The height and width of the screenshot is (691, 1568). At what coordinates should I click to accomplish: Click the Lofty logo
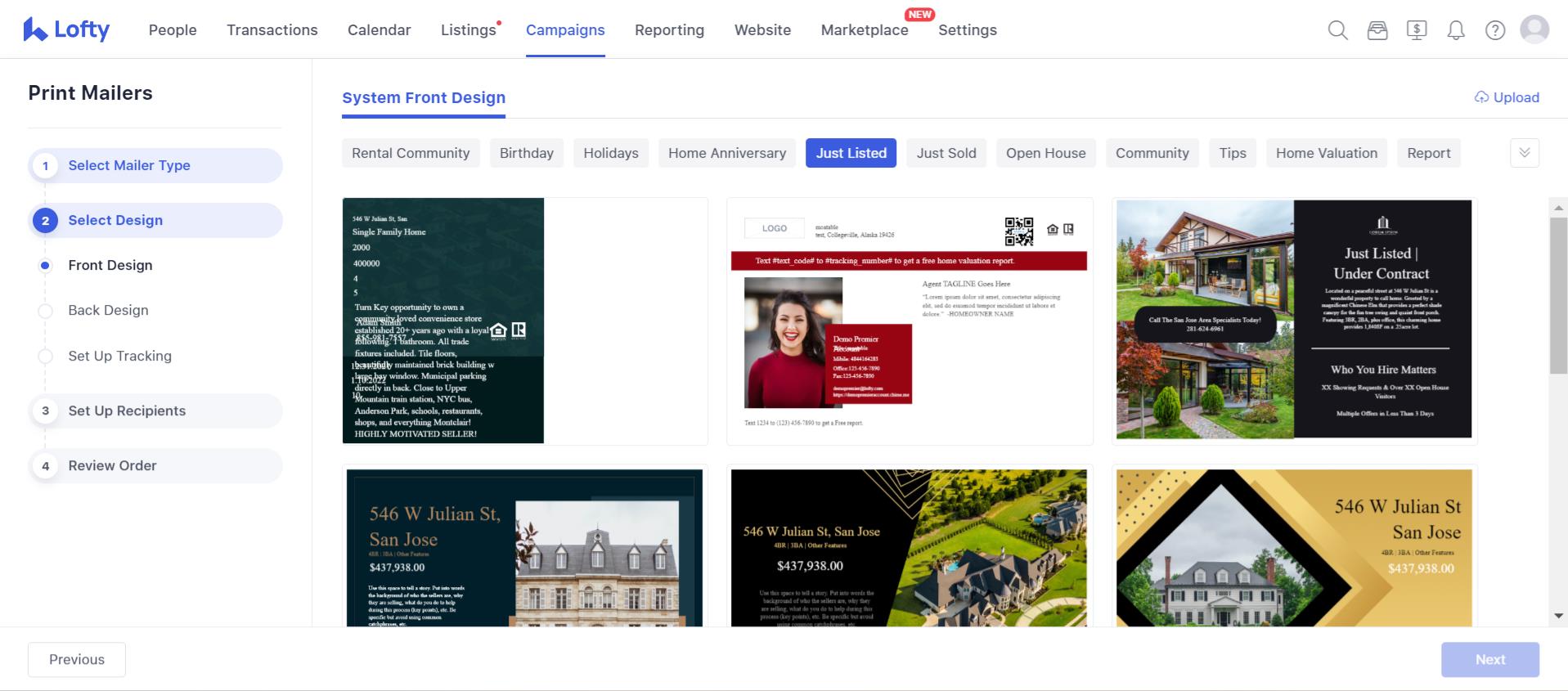(66, 29)
